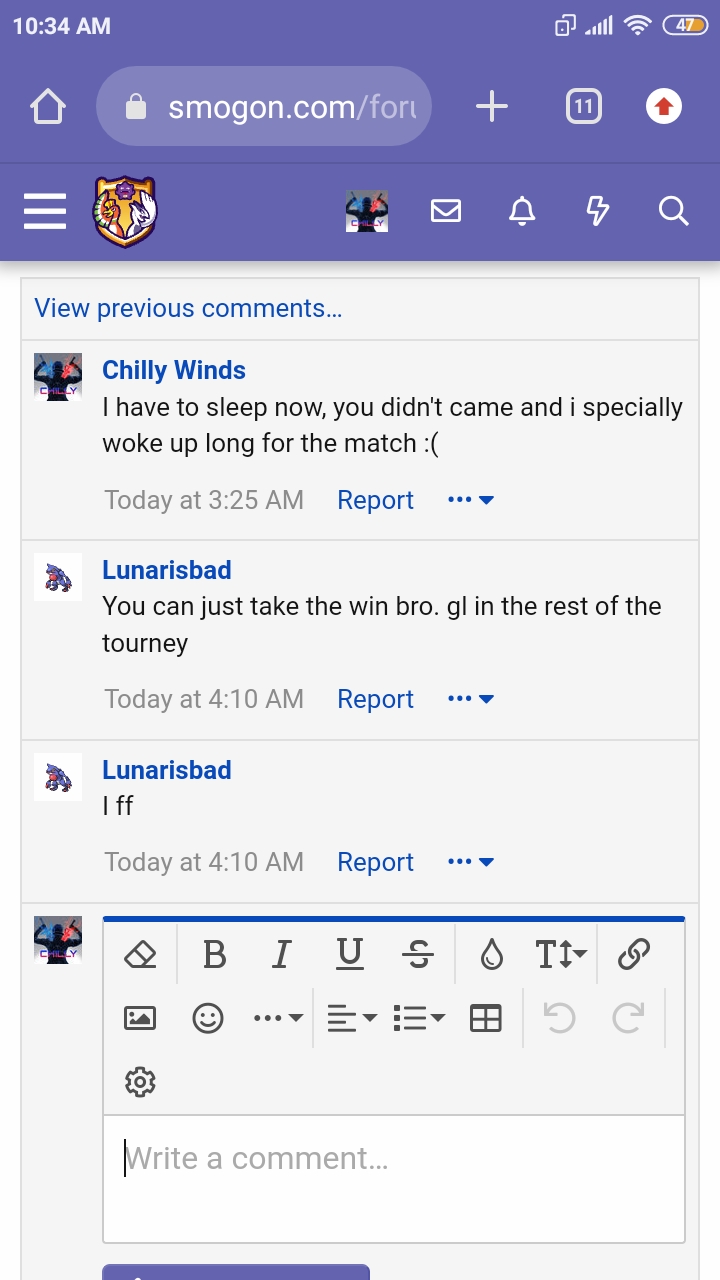Viewport: 720px width, 1280px height.
Task: Open the forum search magnifier
Action: point(673,211)
